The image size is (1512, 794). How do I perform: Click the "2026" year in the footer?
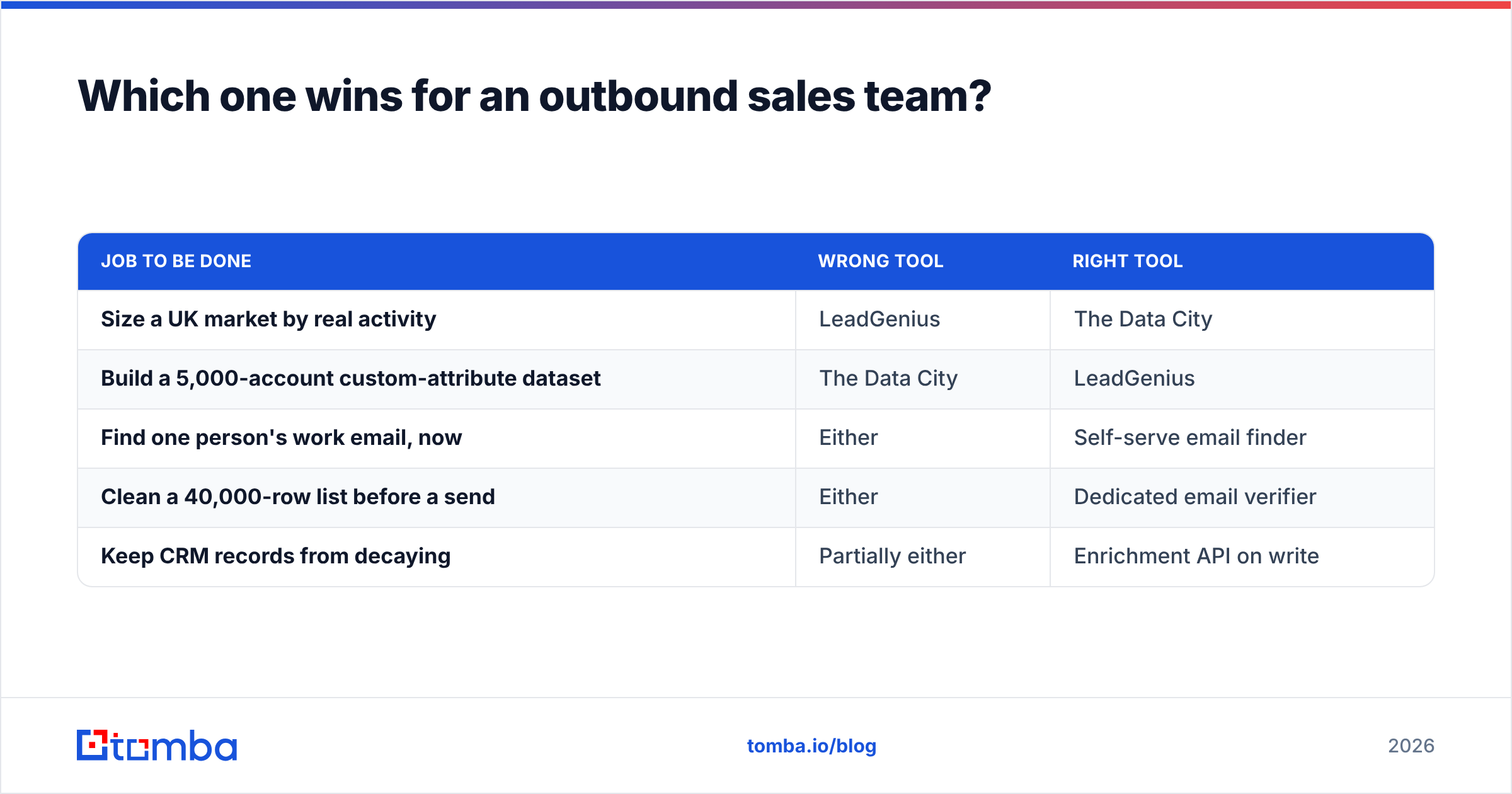point(1411,746)
